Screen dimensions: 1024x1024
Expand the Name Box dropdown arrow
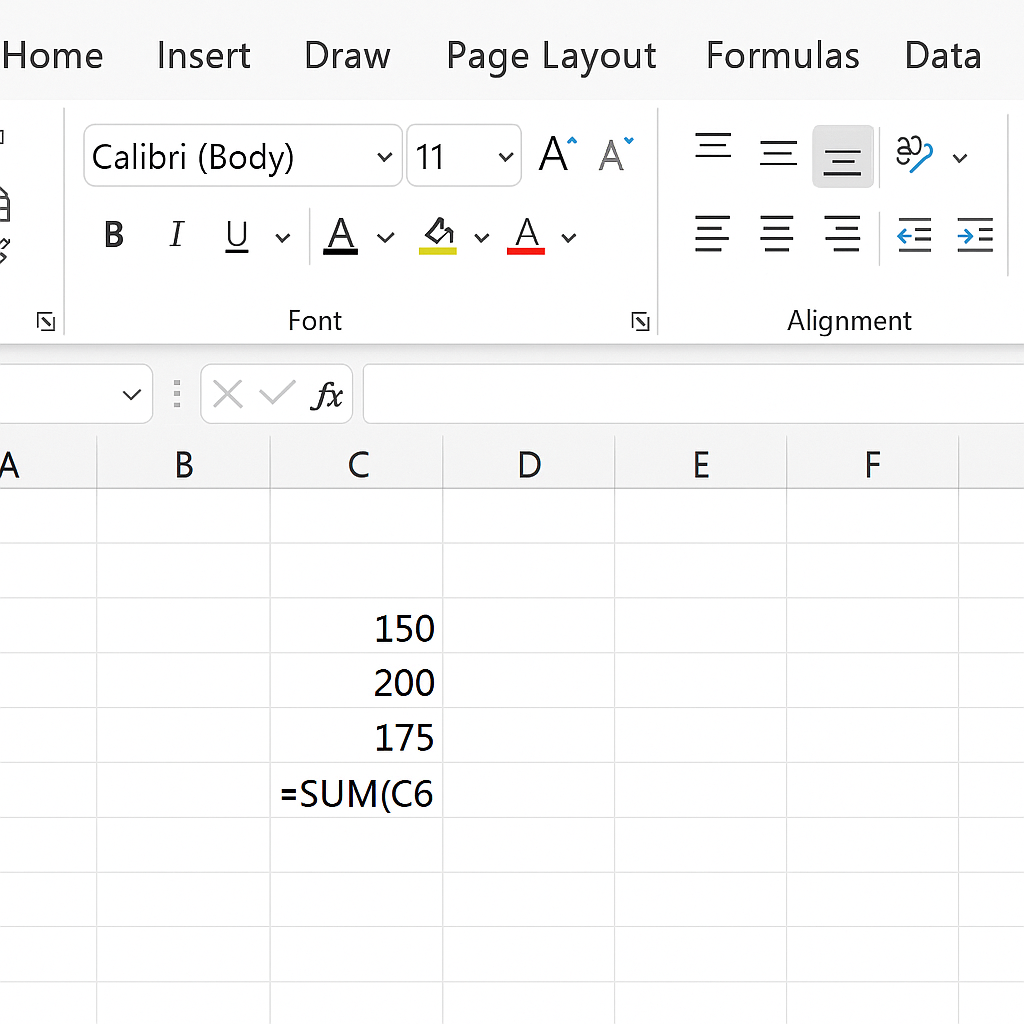coord(131,395)
